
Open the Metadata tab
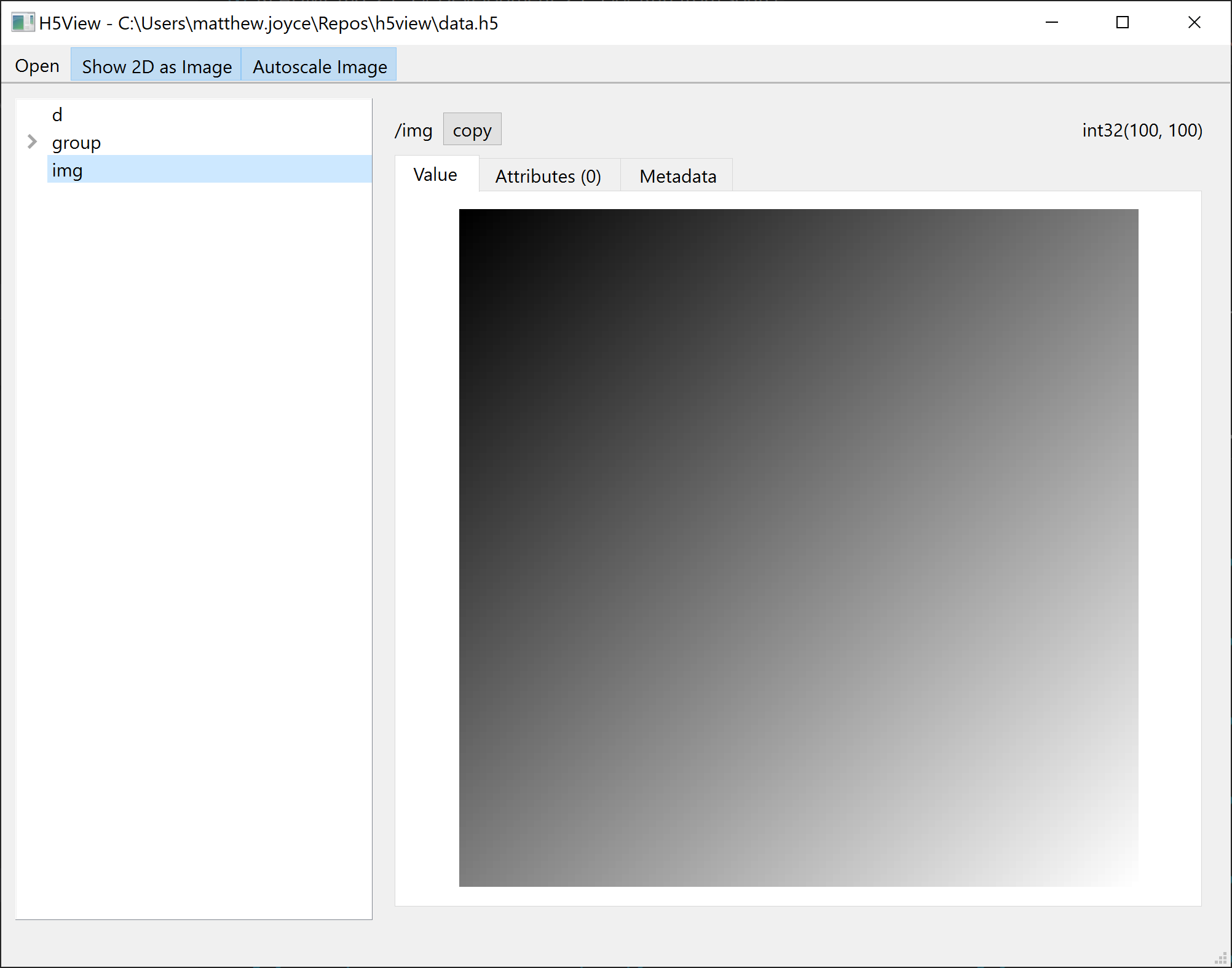point(677,176)
